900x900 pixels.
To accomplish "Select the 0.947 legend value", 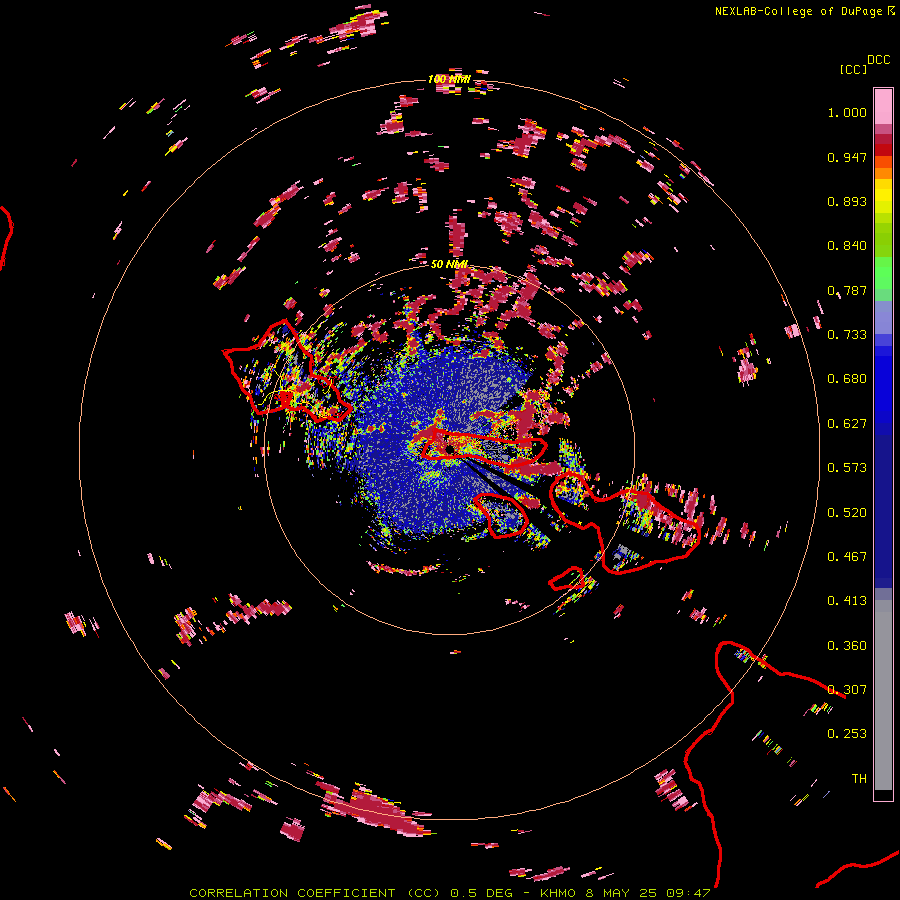I will 847,157.
